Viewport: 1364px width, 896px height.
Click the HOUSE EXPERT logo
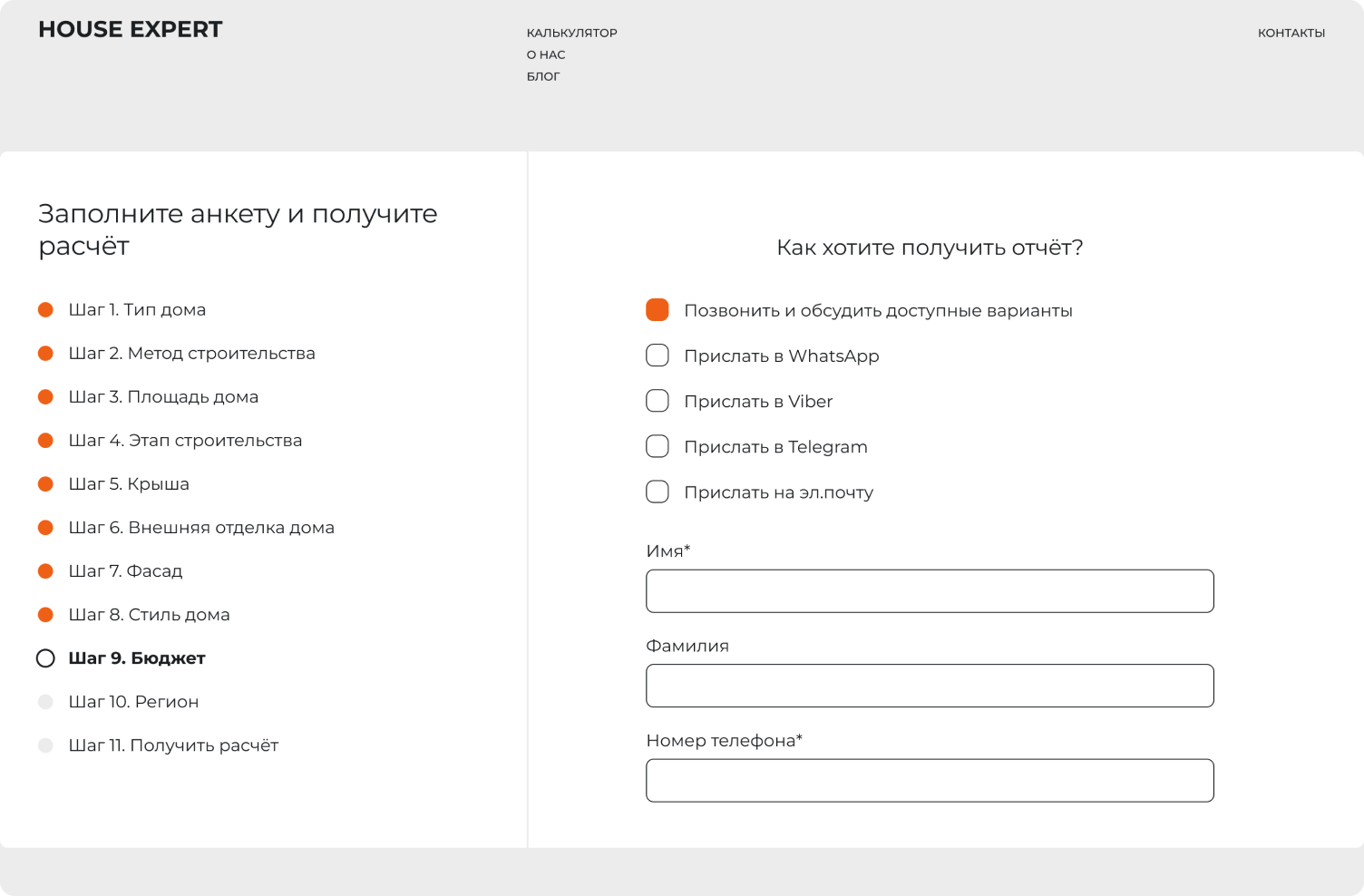130,30
